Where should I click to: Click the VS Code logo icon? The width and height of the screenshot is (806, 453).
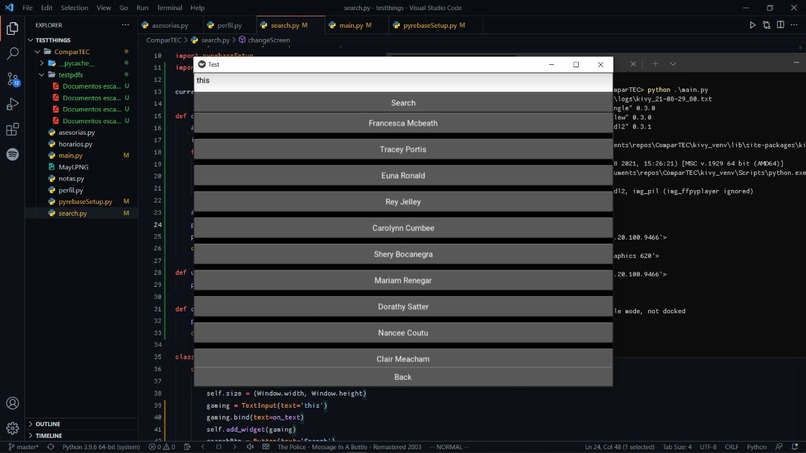pos(9,8)
